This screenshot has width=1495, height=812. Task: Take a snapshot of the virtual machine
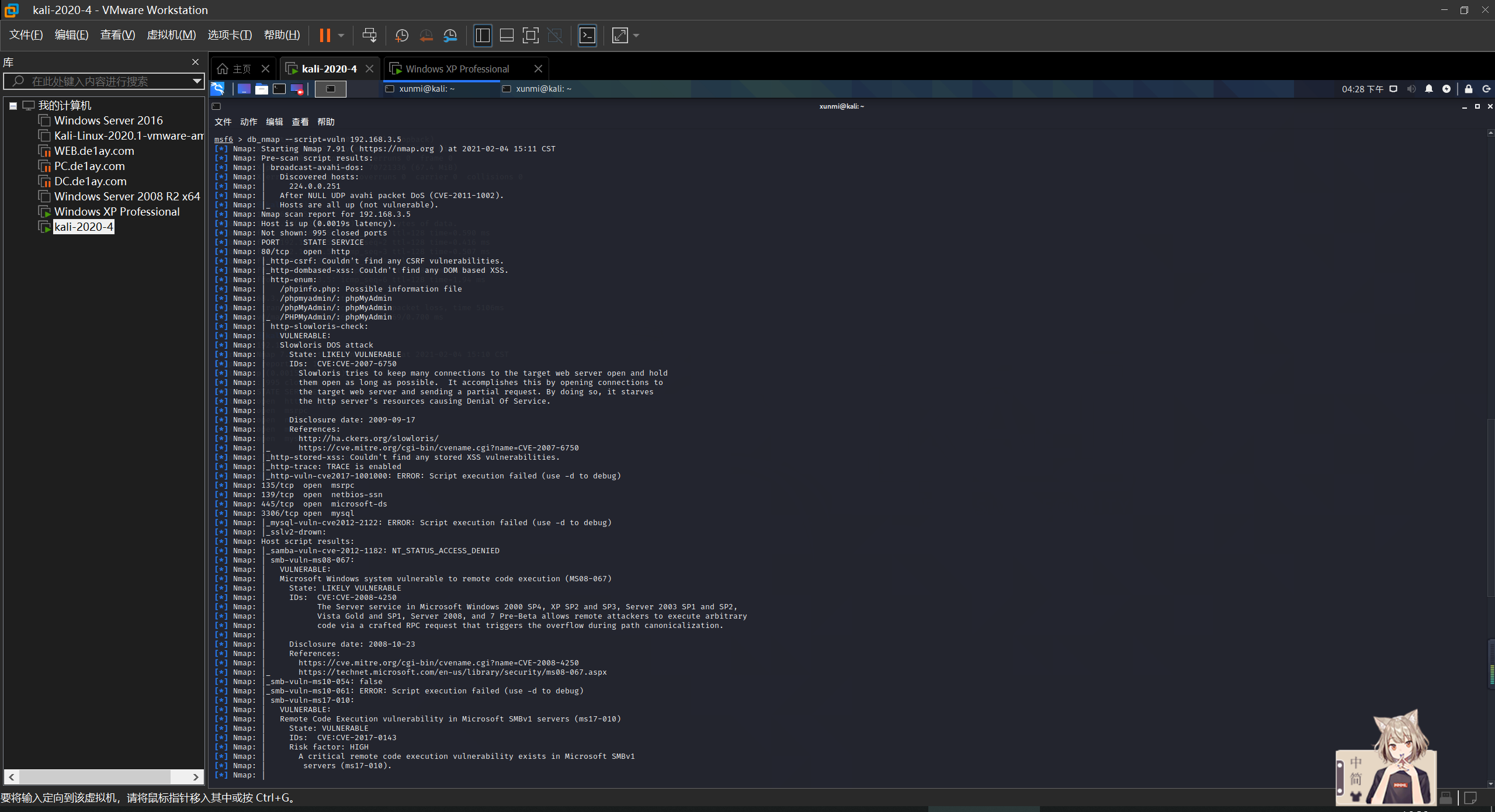pos(401,35)
